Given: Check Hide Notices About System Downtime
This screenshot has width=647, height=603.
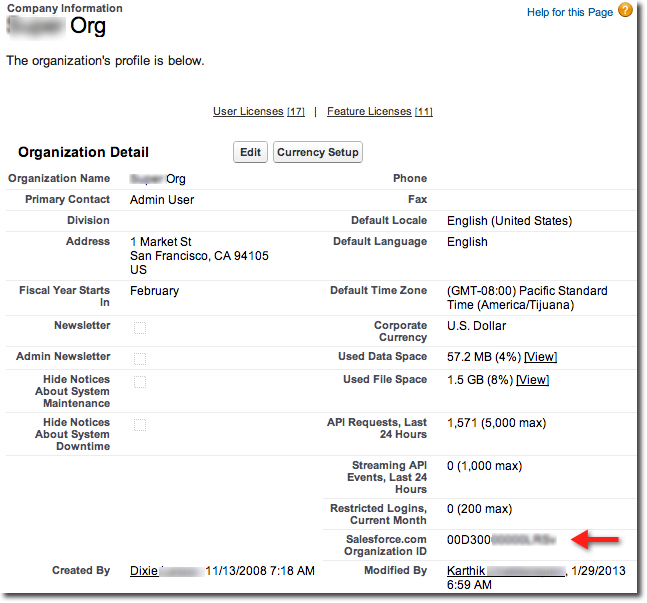Looking at the screenshot, I should 140,424.
